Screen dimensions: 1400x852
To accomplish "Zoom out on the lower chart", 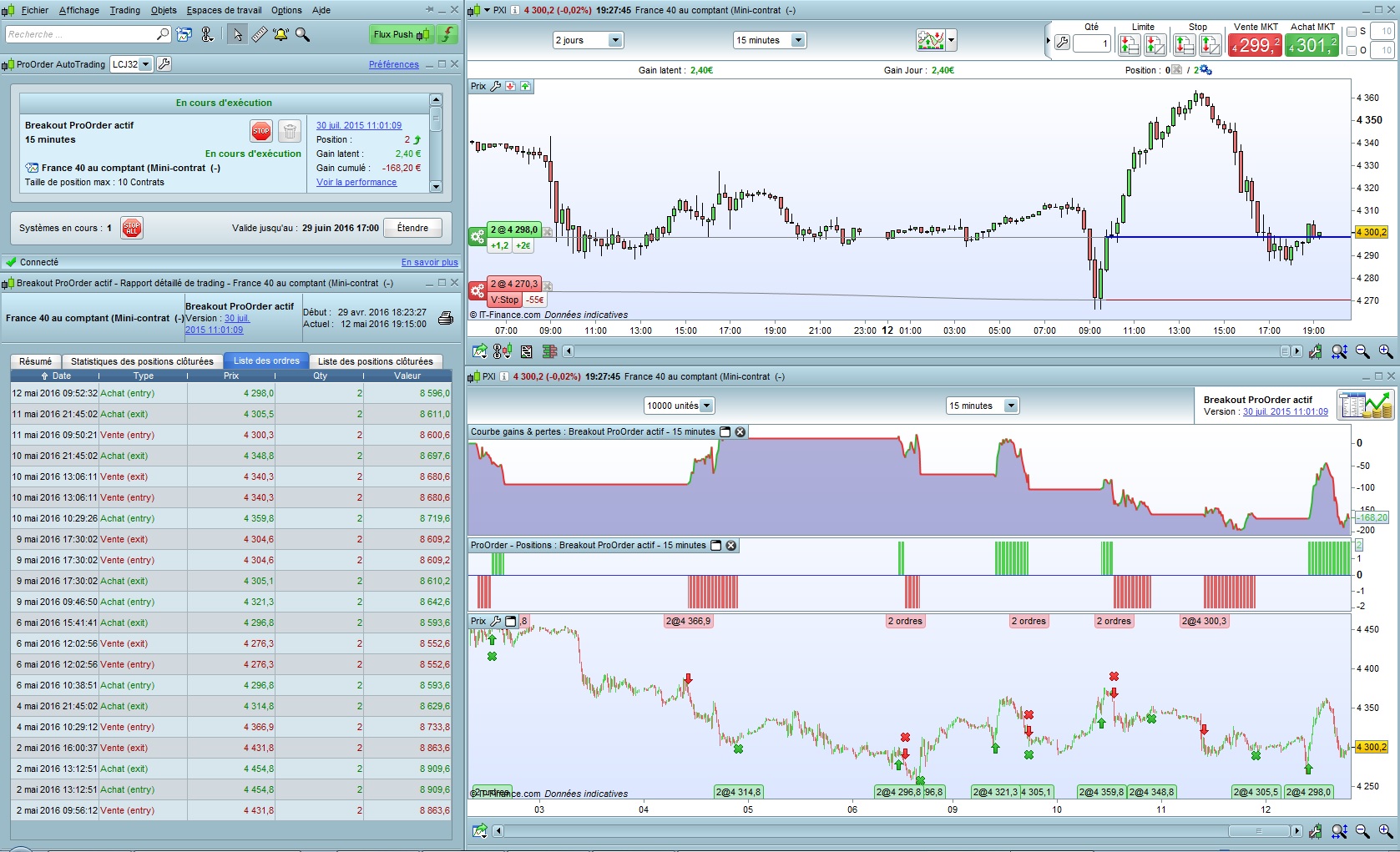I will coord(1362,831).
